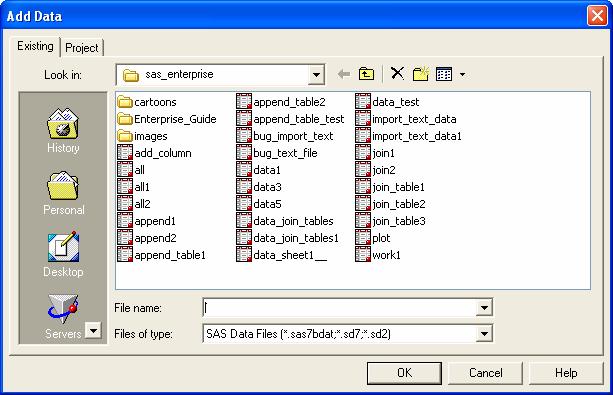
Task: Switch to the Project tab
Action: click(x=82, y=48)
